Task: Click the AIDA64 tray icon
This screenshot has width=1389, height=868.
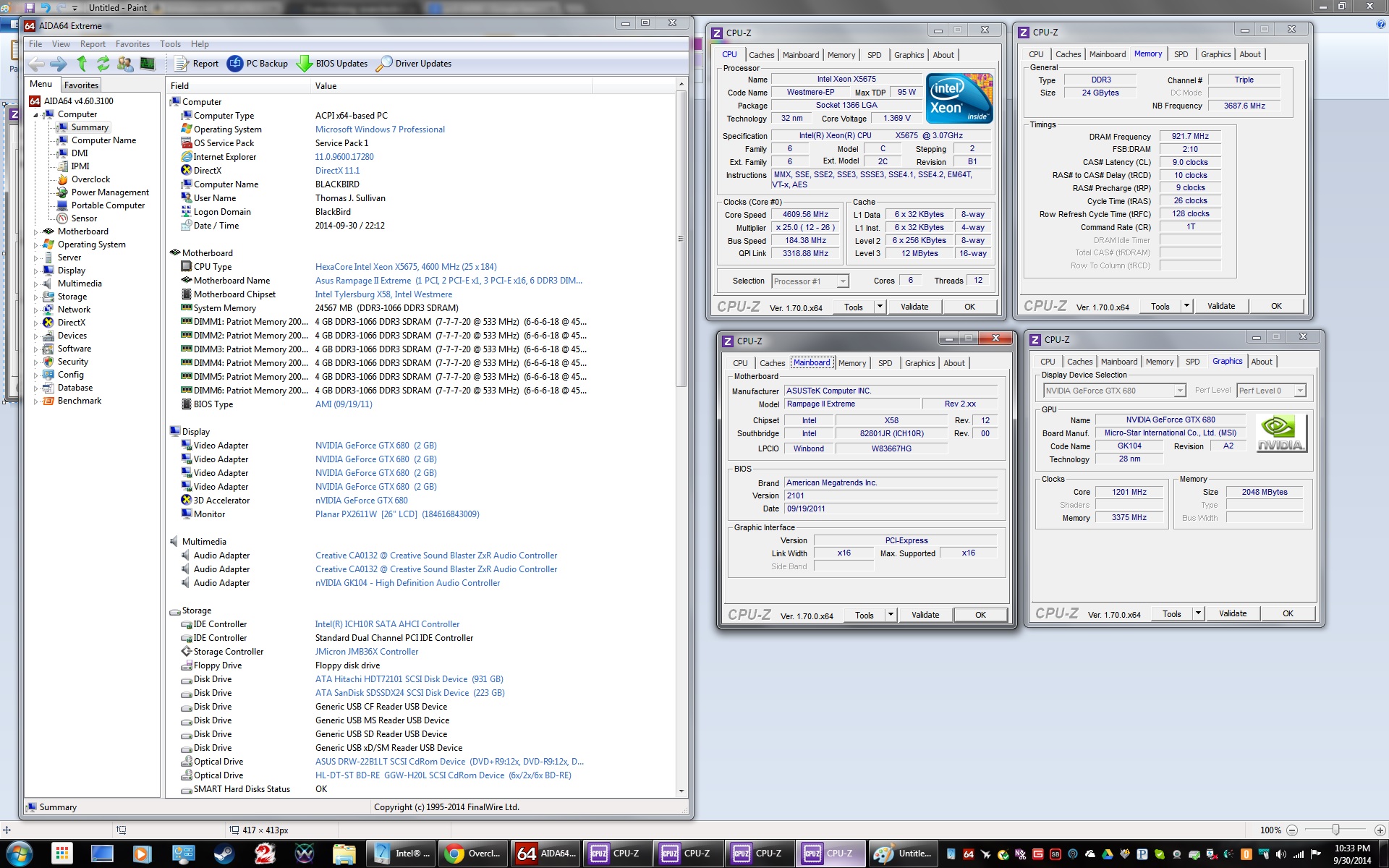Action: coord(968,854)
